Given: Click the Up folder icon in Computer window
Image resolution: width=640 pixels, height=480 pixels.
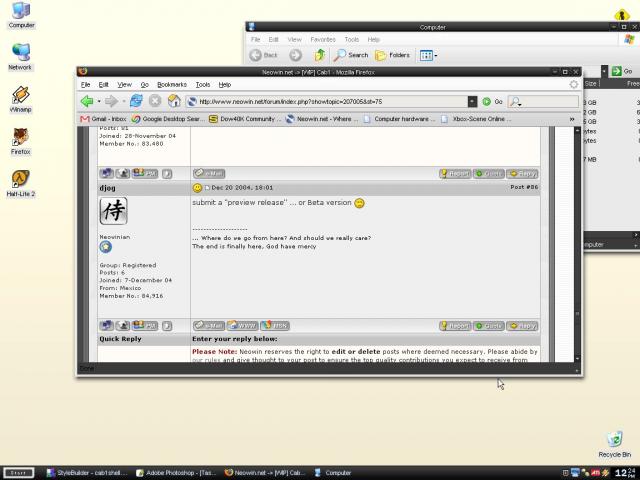Looking at the screenshot, I should click(320, 55).
